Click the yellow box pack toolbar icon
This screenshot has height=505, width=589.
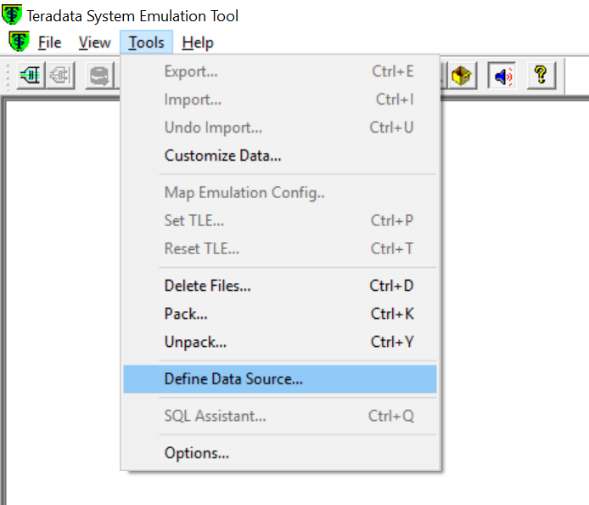462,76
